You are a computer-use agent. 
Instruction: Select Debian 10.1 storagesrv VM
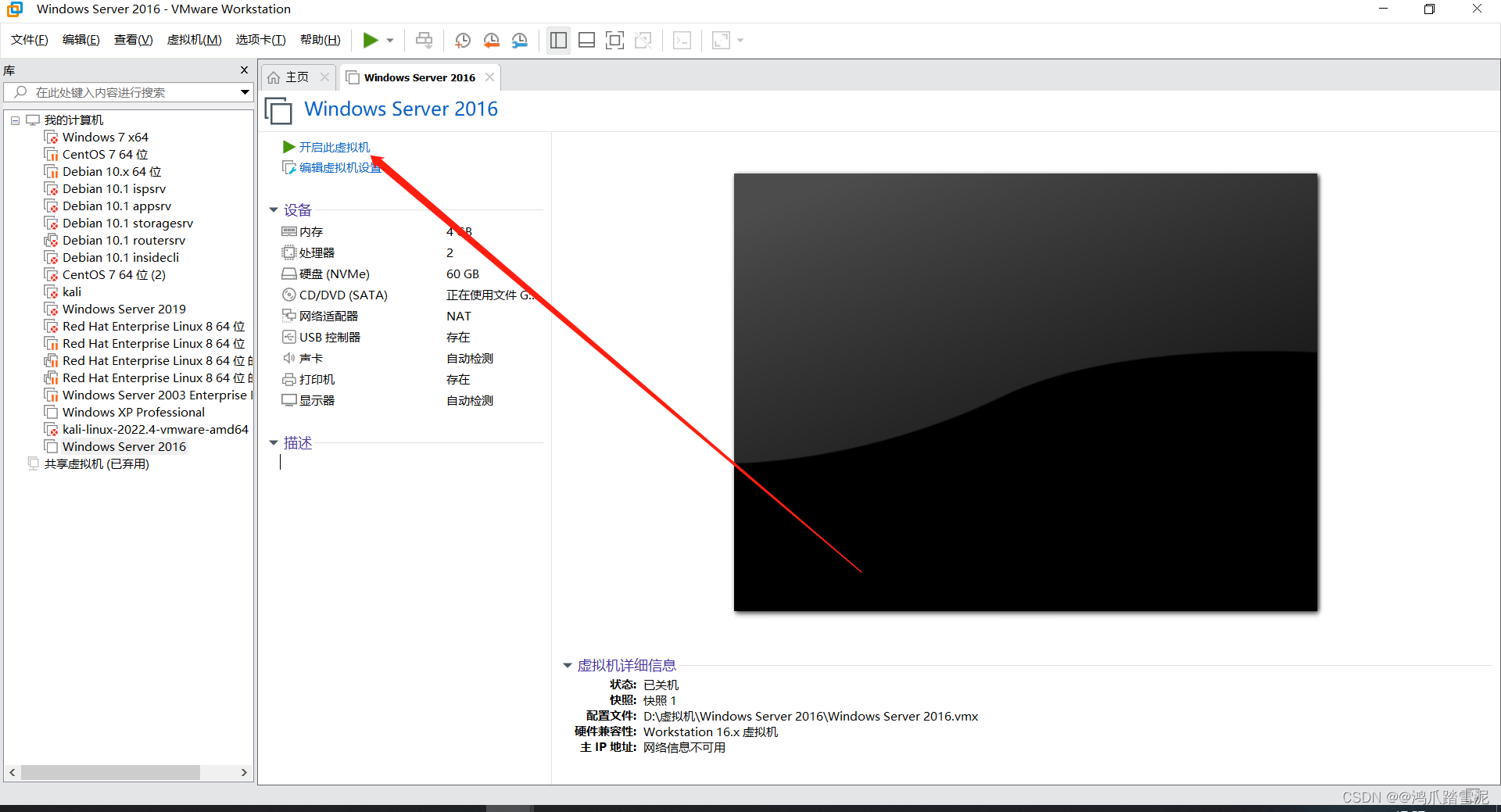pyautogui.click(x=127, y=224)
